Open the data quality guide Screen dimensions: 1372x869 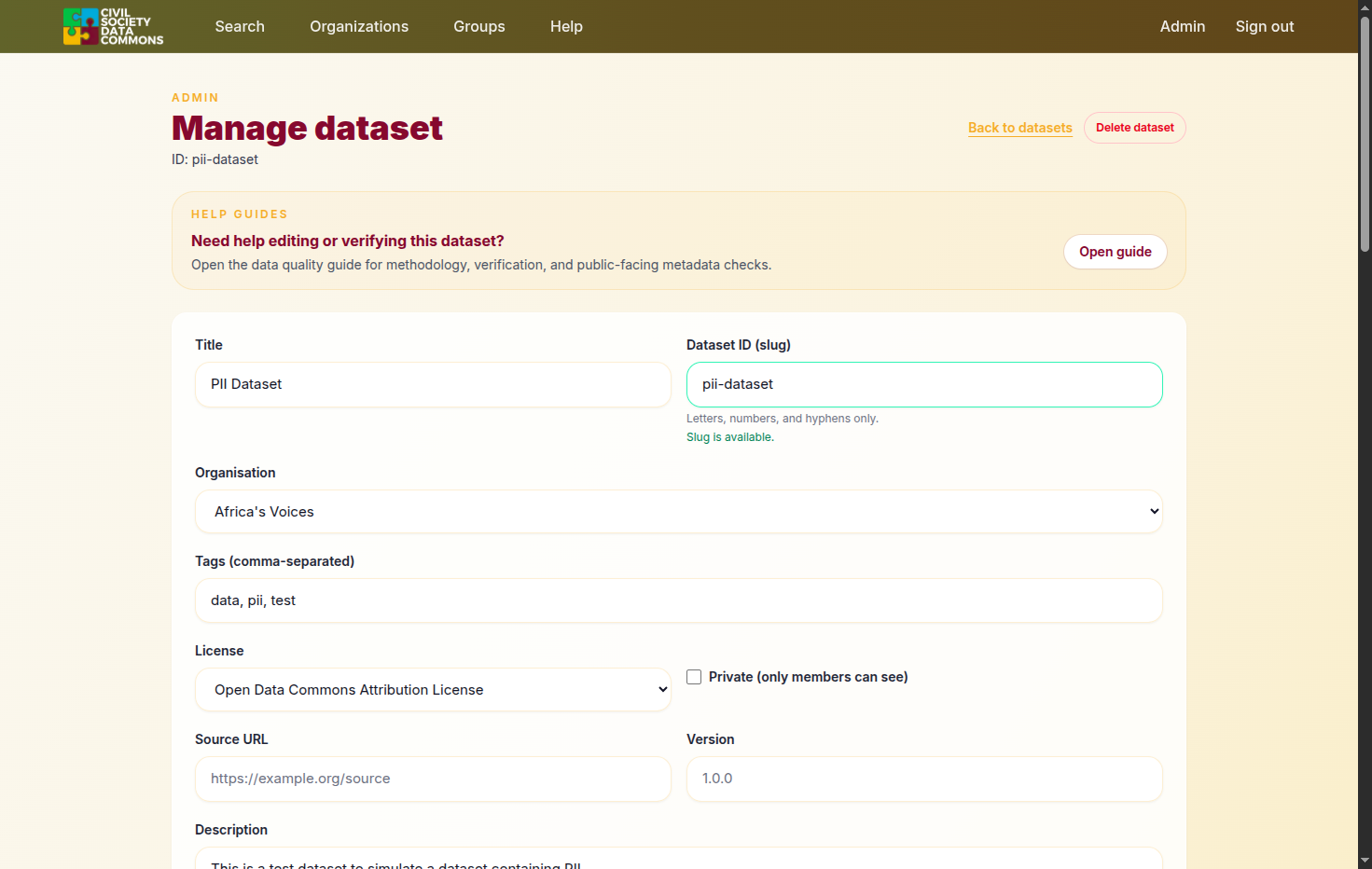pos(1116,252)
